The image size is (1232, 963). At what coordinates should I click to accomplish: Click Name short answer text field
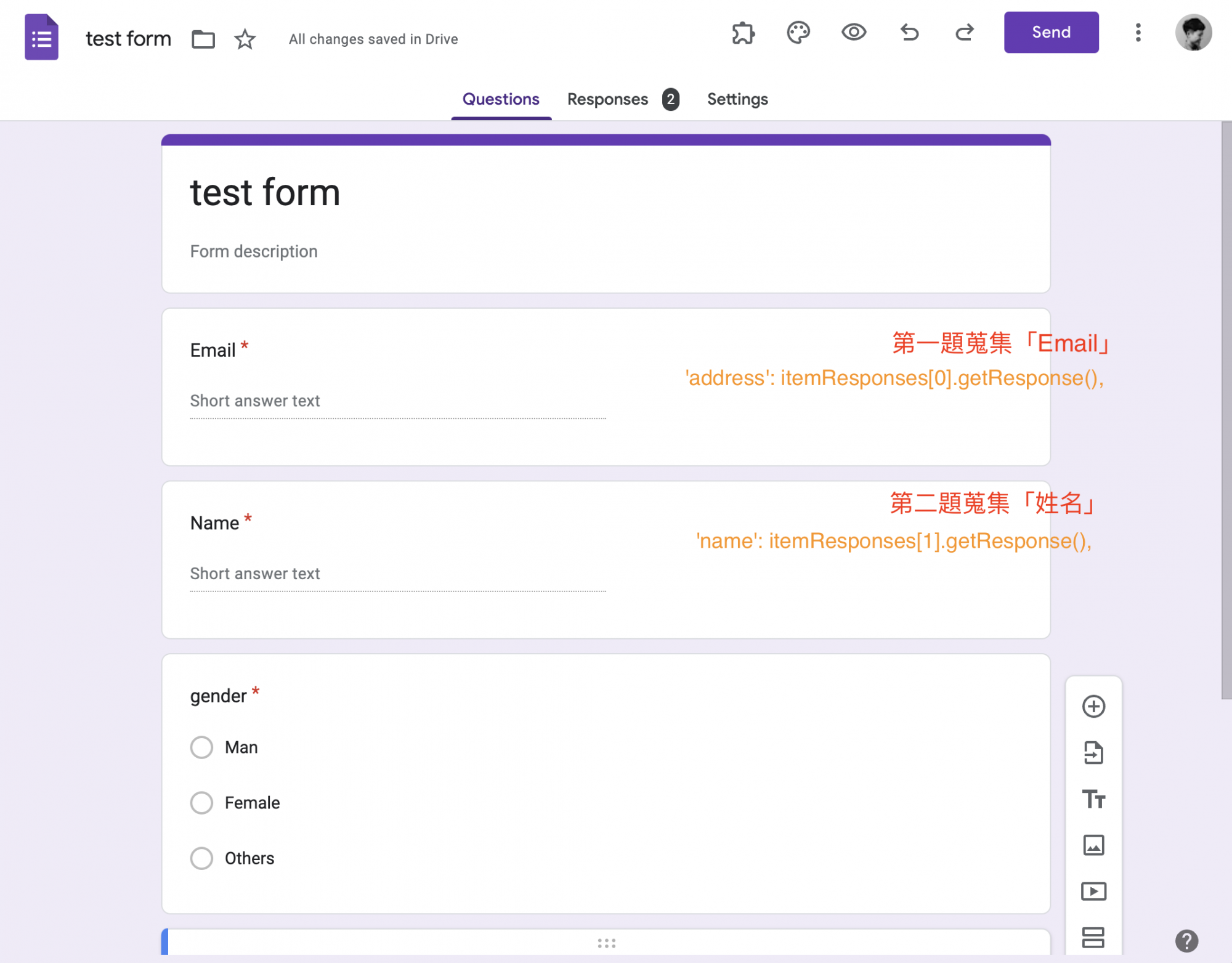pos(398,574)
